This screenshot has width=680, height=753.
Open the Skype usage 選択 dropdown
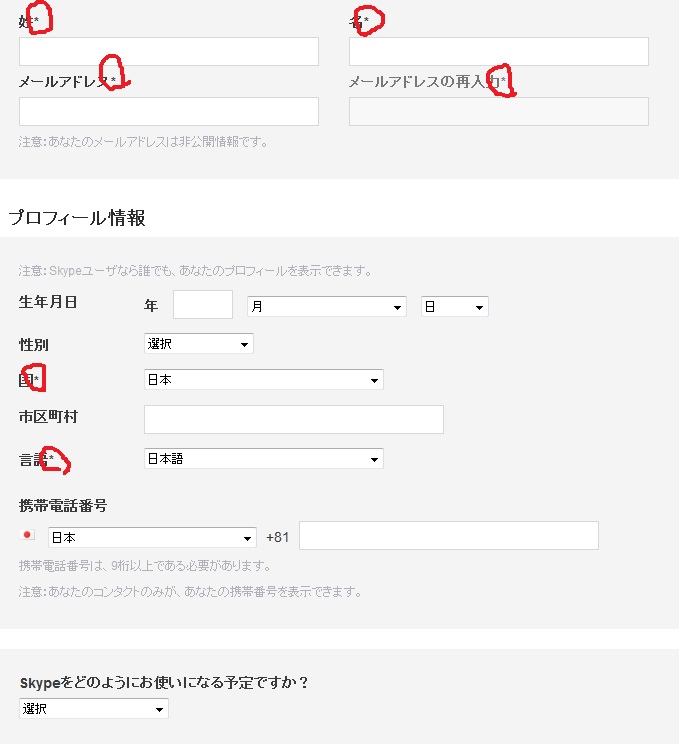(x=94, y=709)
